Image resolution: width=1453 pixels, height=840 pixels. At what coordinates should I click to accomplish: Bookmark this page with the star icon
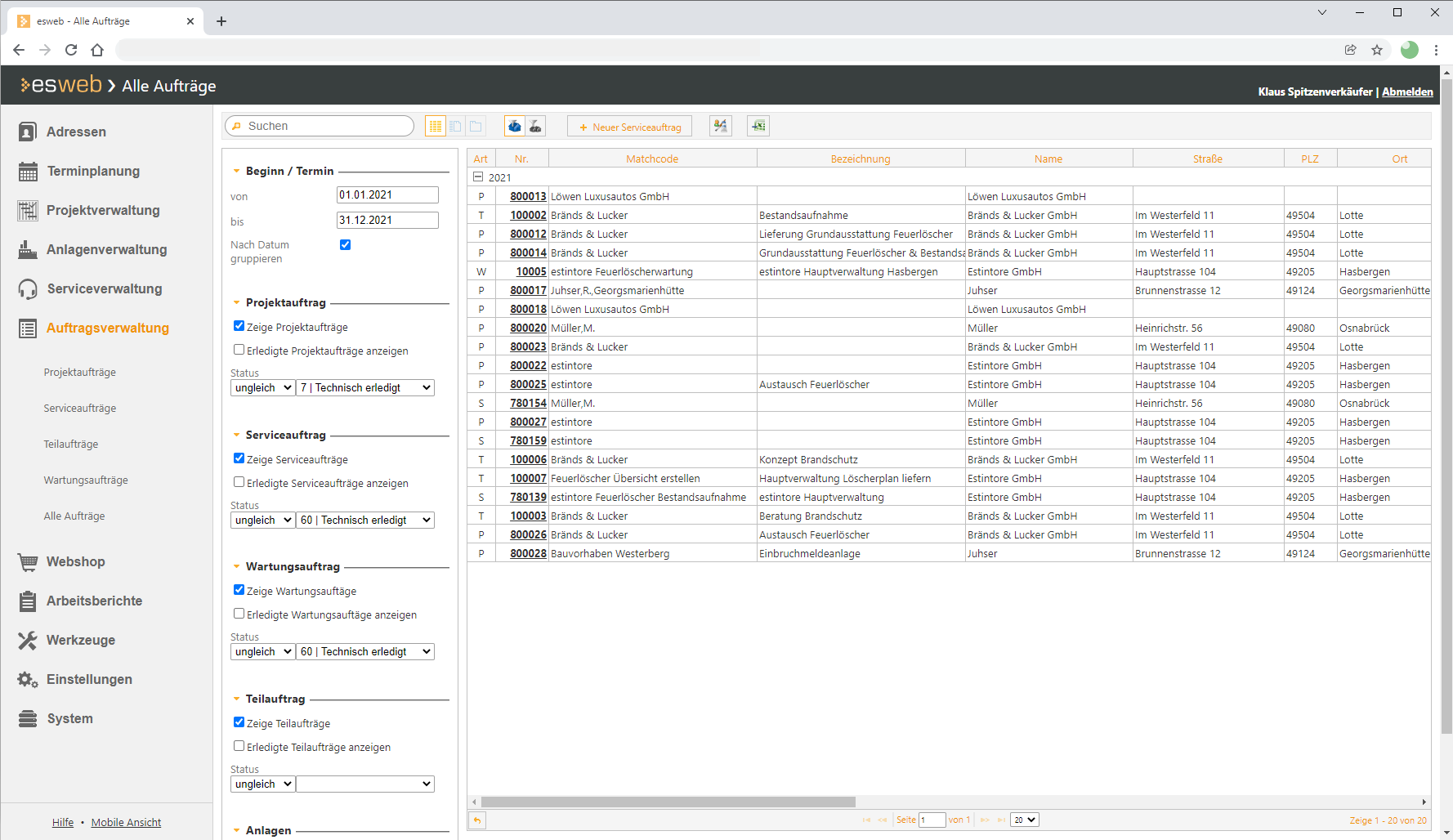tap(1377, 50)
